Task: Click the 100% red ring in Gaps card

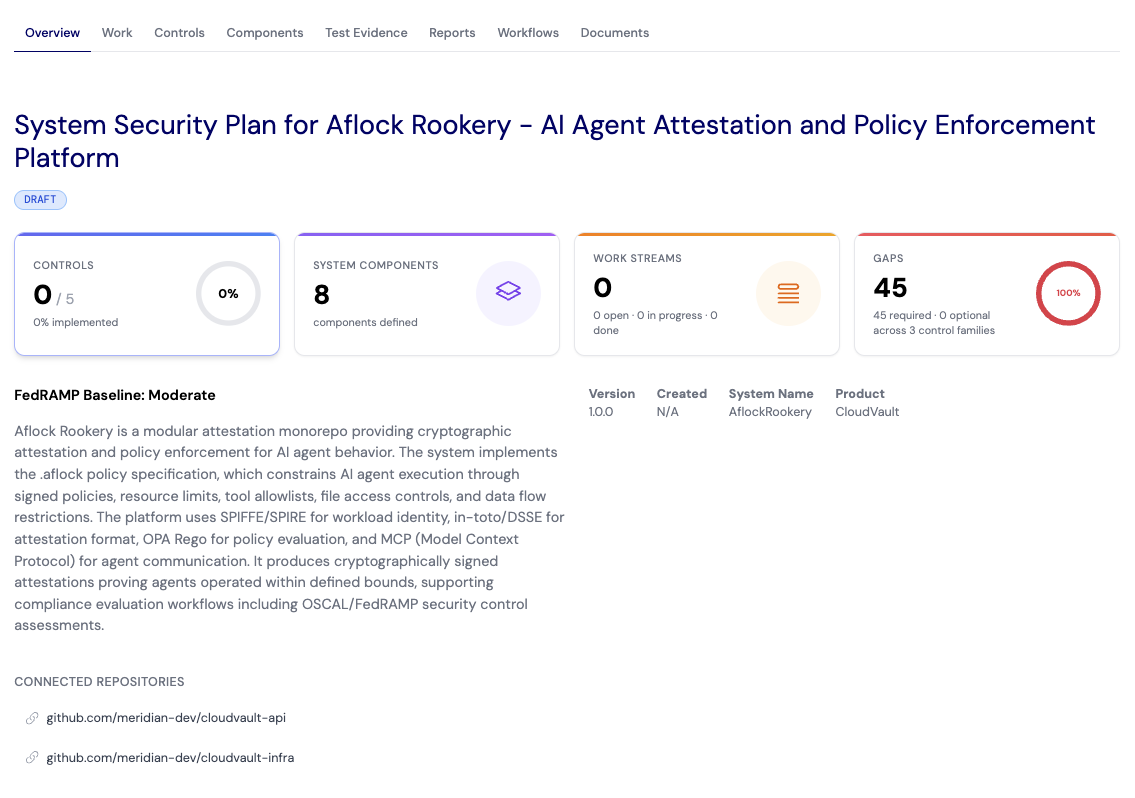Action: pyautogui.click(x=1068, y=293)
